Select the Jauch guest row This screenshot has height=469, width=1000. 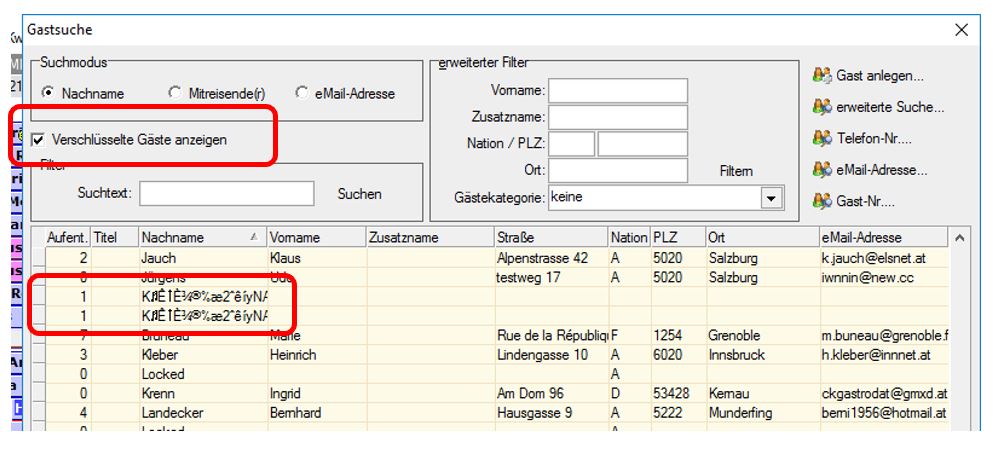[491, 258]
